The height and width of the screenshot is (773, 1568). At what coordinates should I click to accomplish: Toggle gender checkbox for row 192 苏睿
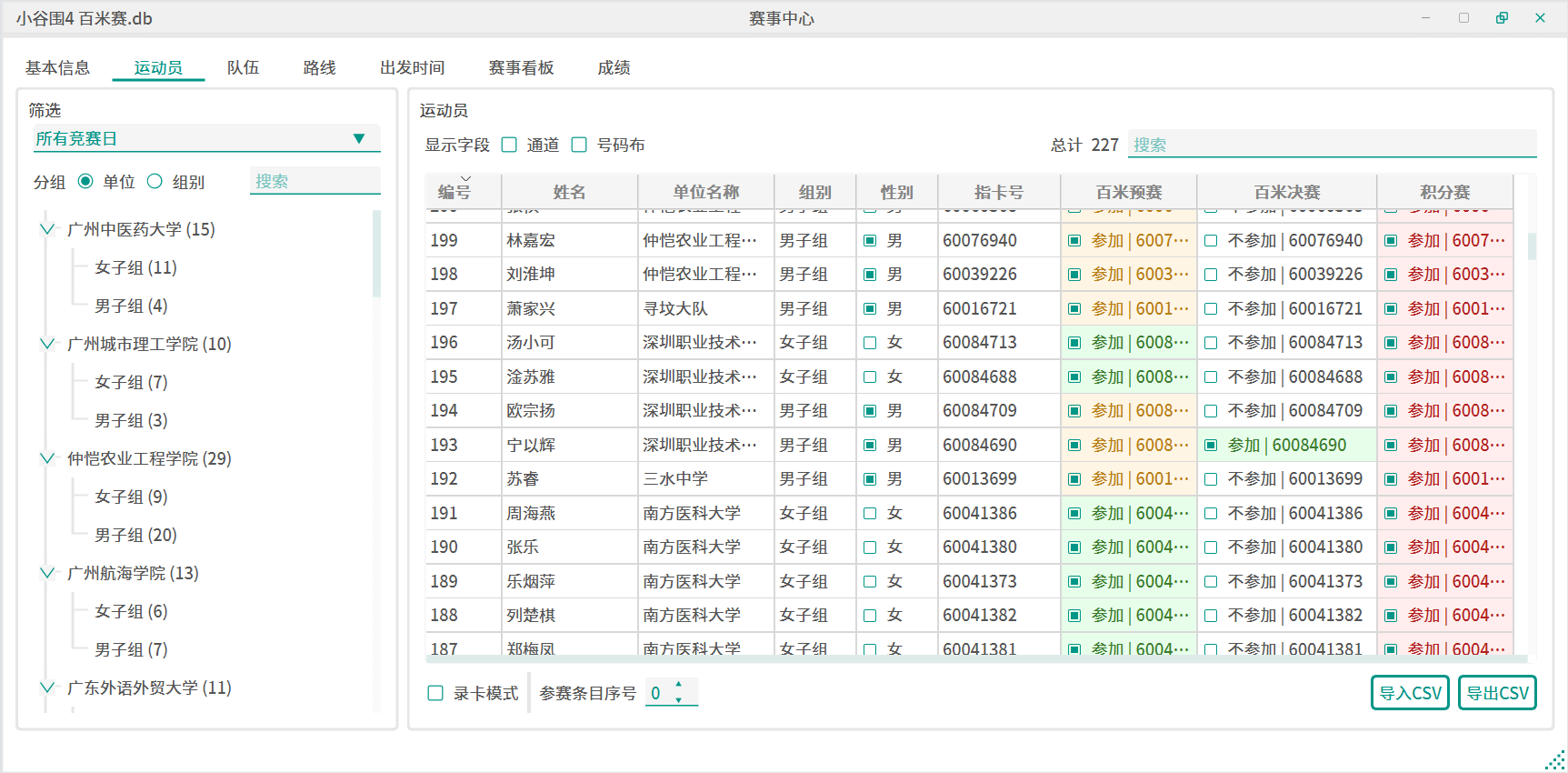[x=870, y=479]
